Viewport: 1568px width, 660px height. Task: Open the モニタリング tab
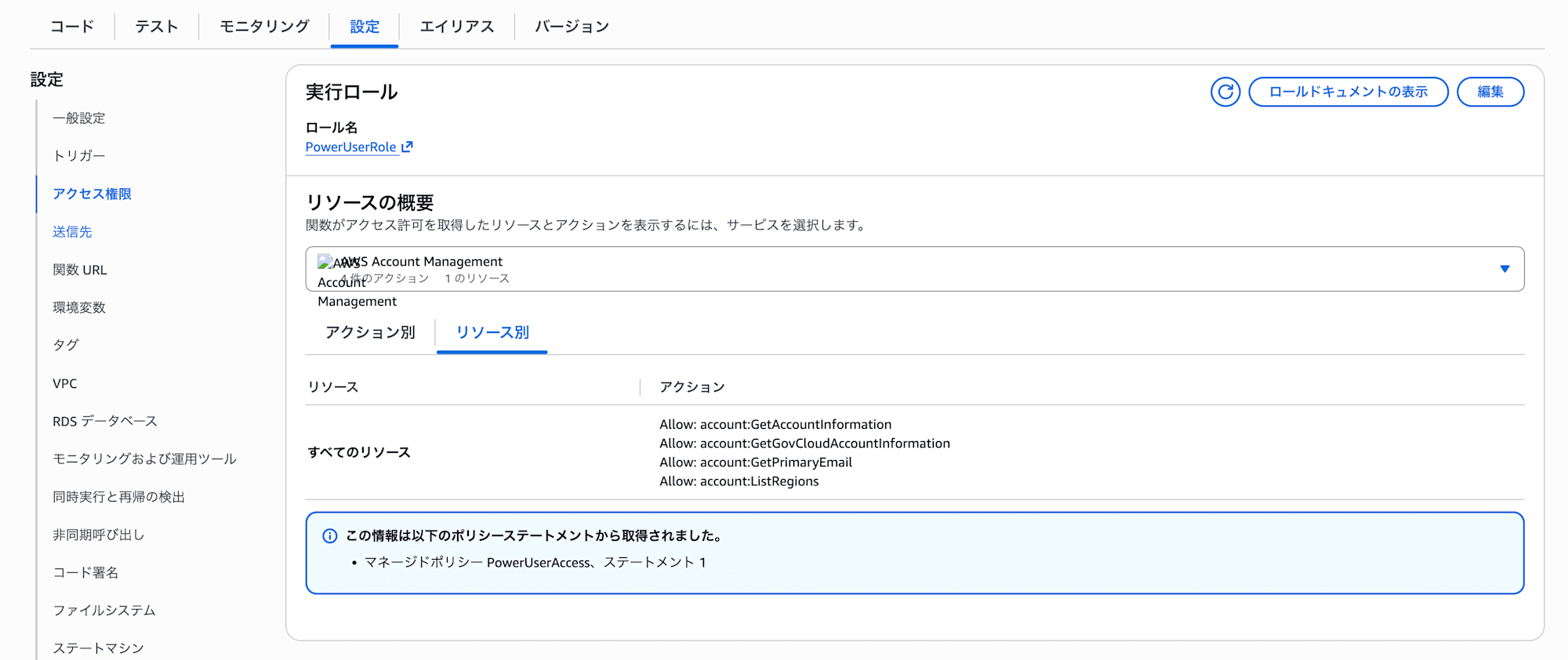click(x=264, y=27)
